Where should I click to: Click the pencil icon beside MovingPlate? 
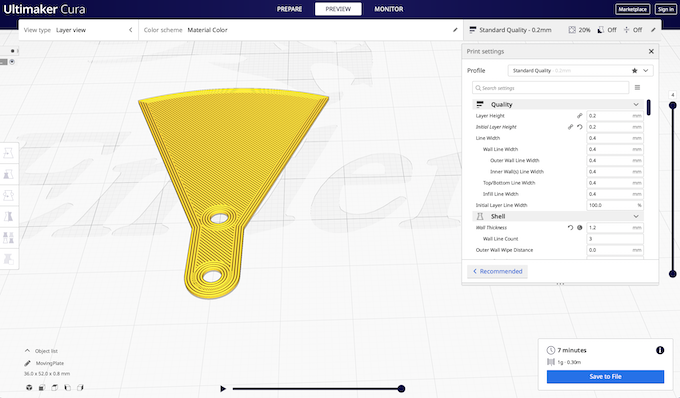click(x=27, y=363)
